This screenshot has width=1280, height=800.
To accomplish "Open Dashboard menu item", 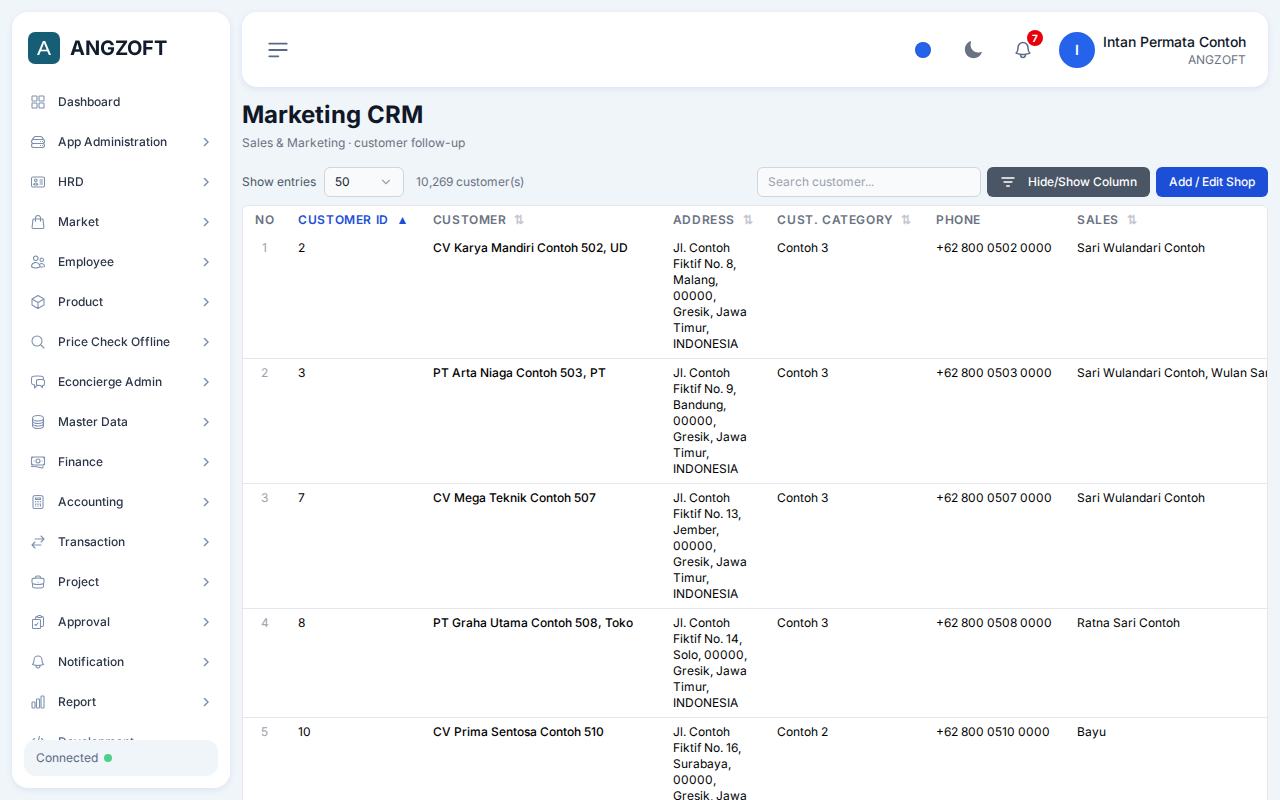I will [121, 102].
